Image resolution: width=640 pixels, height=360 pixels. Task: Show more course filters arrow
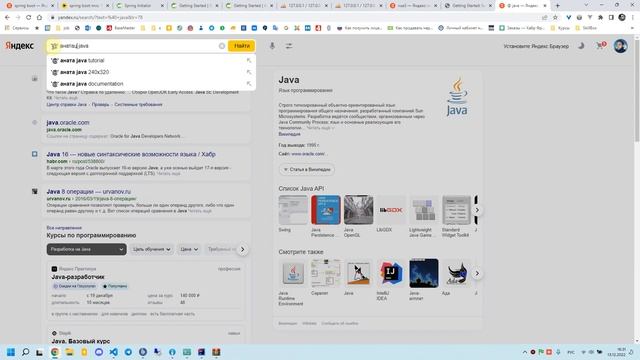242,249
